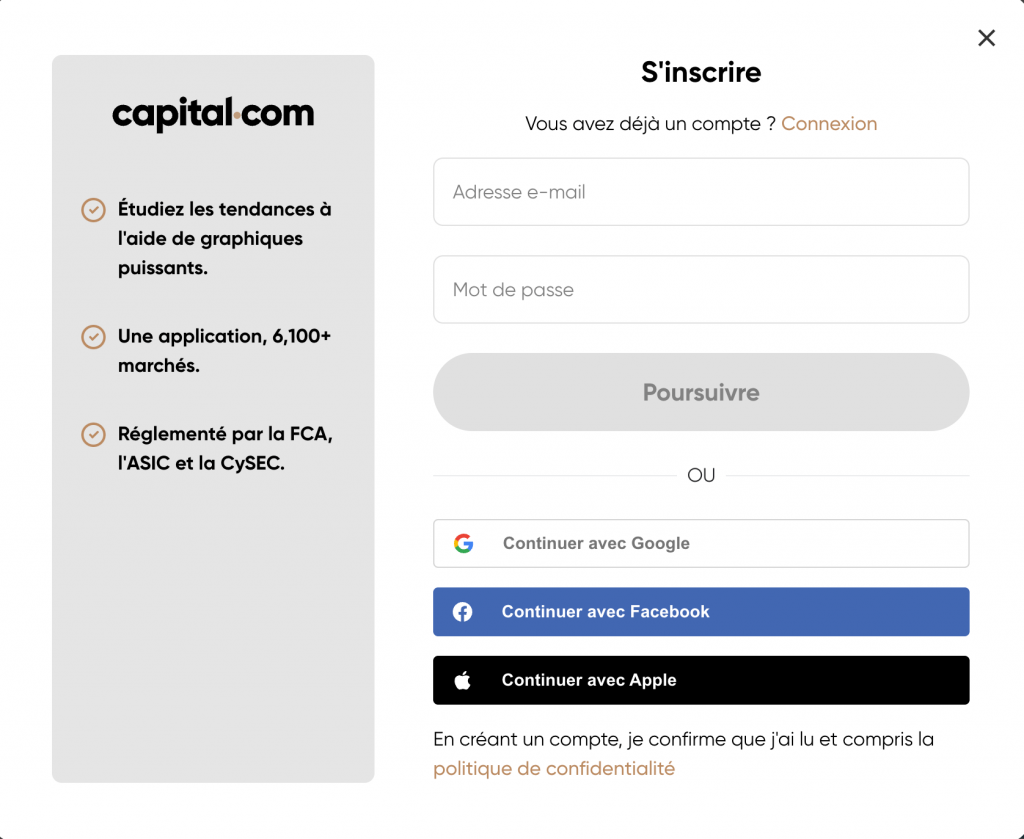1024x839 pixels.
Task: Click the Apple logo icon
Action: 462,680
